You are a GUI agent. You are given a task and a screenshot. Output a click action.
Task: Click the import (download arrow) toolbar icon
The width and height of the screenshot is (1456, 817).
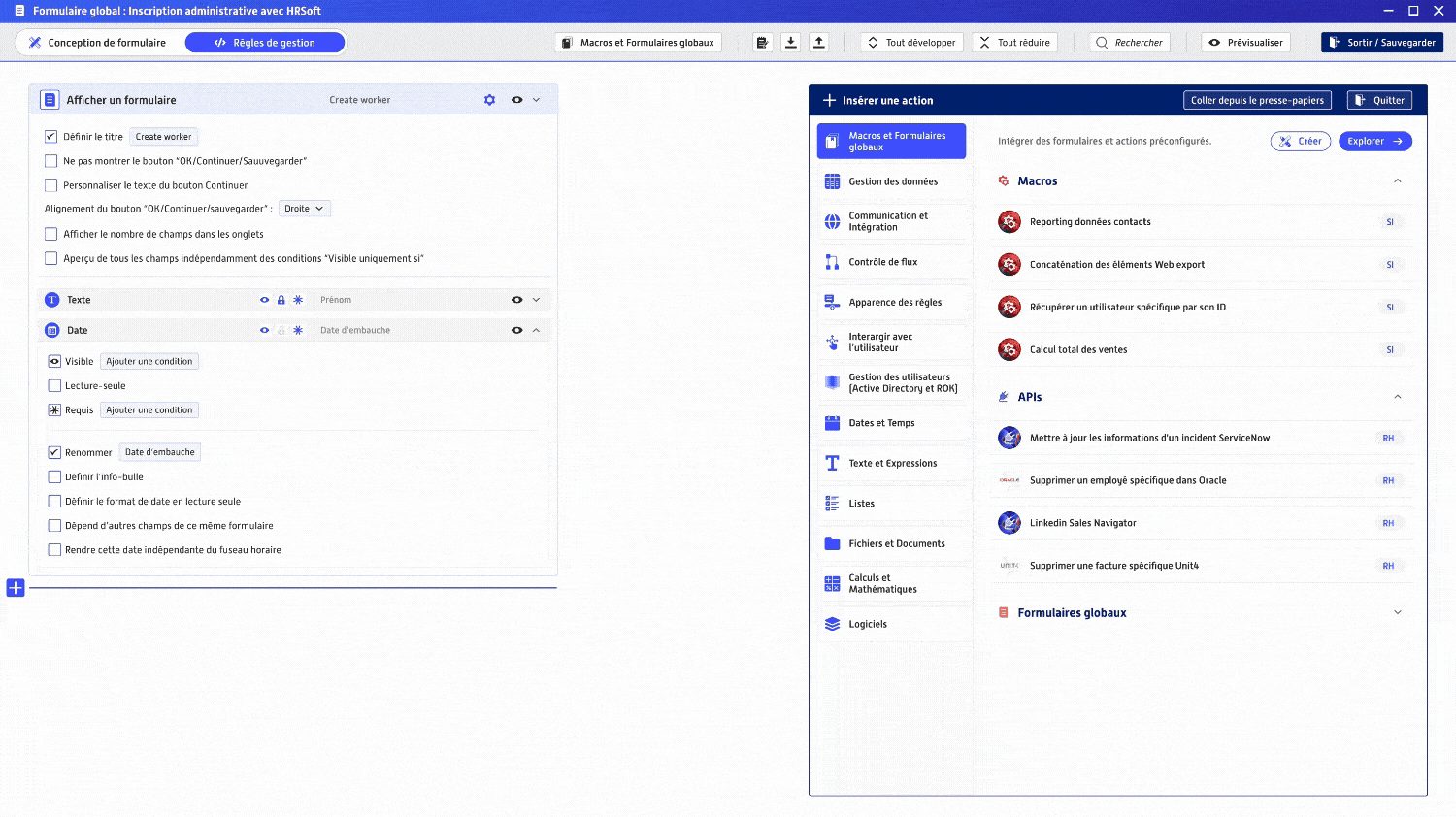click(x=790, y=42)
